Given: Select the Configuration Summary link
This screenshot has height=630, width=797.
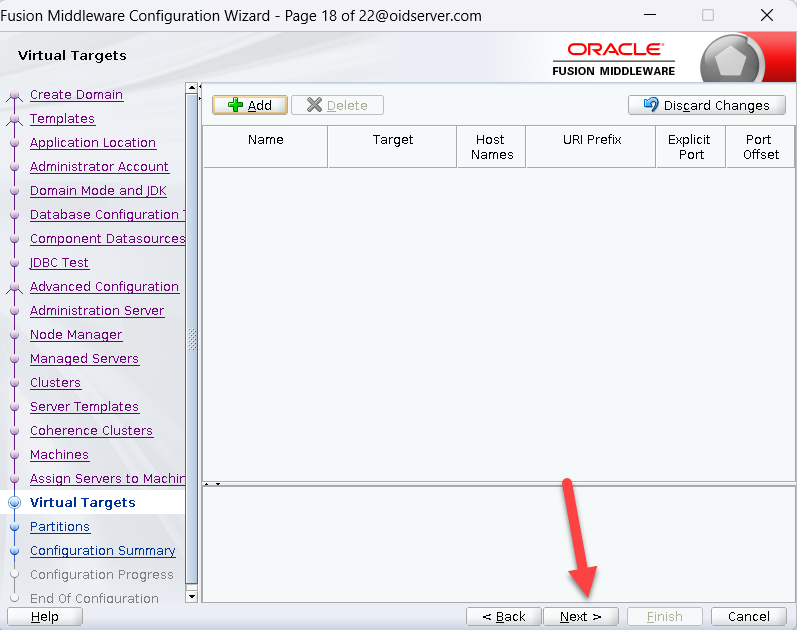Looking at the screenshot, I should click(102, 551).
